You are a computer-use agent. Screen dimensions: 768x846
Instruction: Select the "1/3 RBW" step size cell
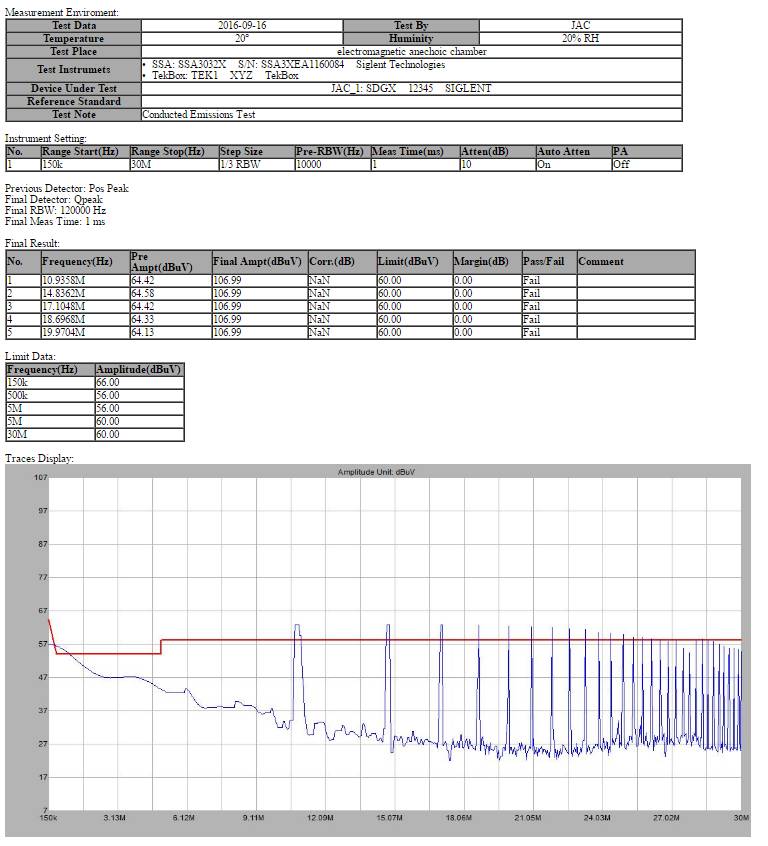click(240, 165)
